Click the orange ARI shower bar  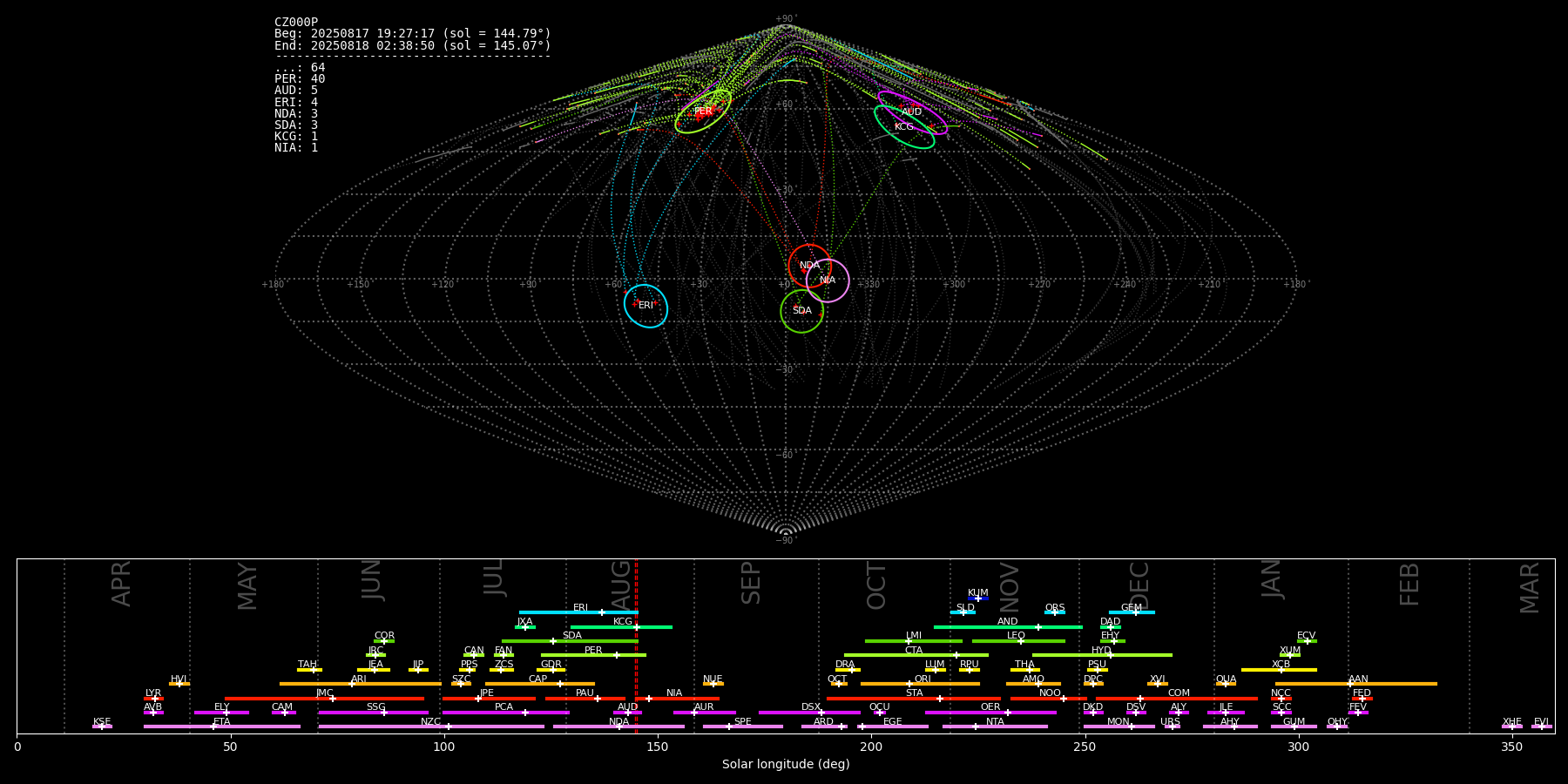click(x=361, y=684)
